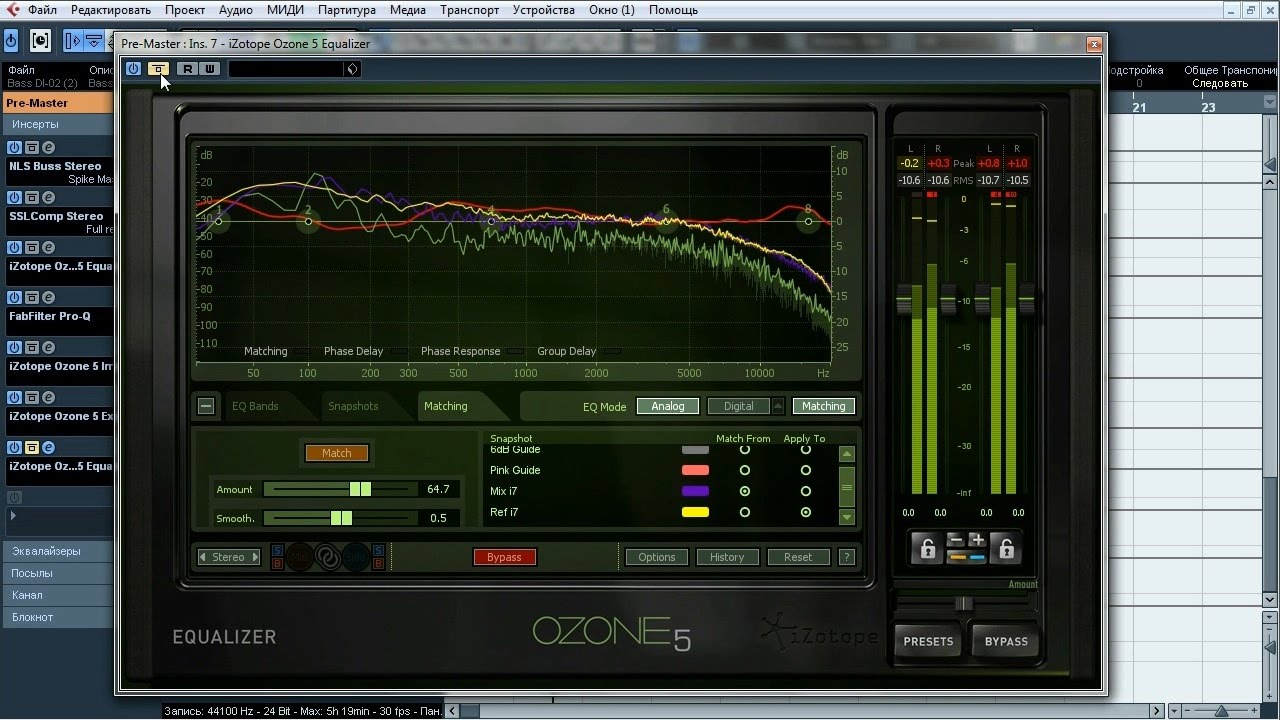The height and width of the screenshot is (720, 1280).
Task: Select Digital EQ mode
Action: [x=738, y=406]
